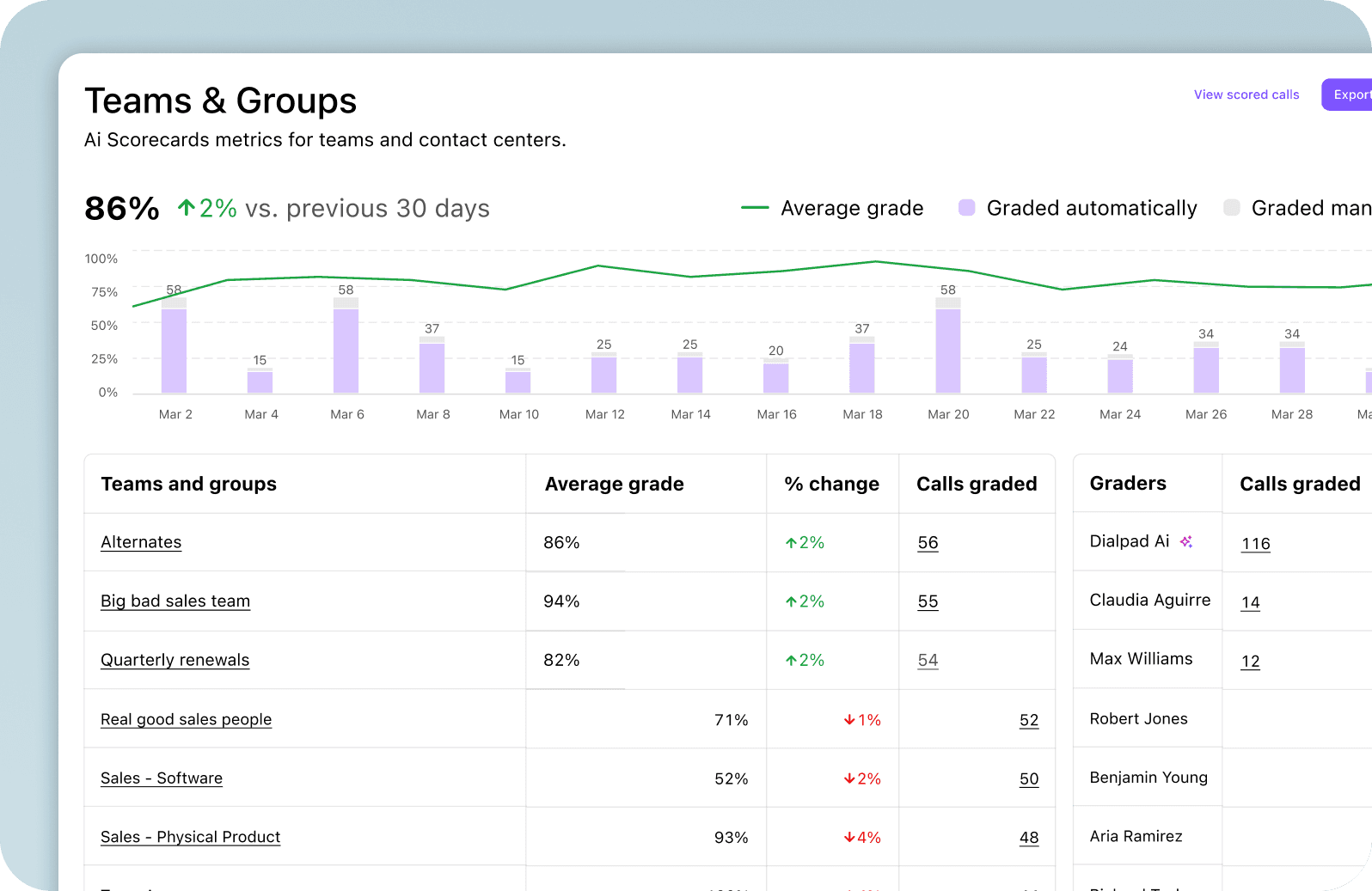The width and height of the screenshot is (1372, 891).
Task: Click the Mar 20 bar in chart
Action: [x=947, y=348]
